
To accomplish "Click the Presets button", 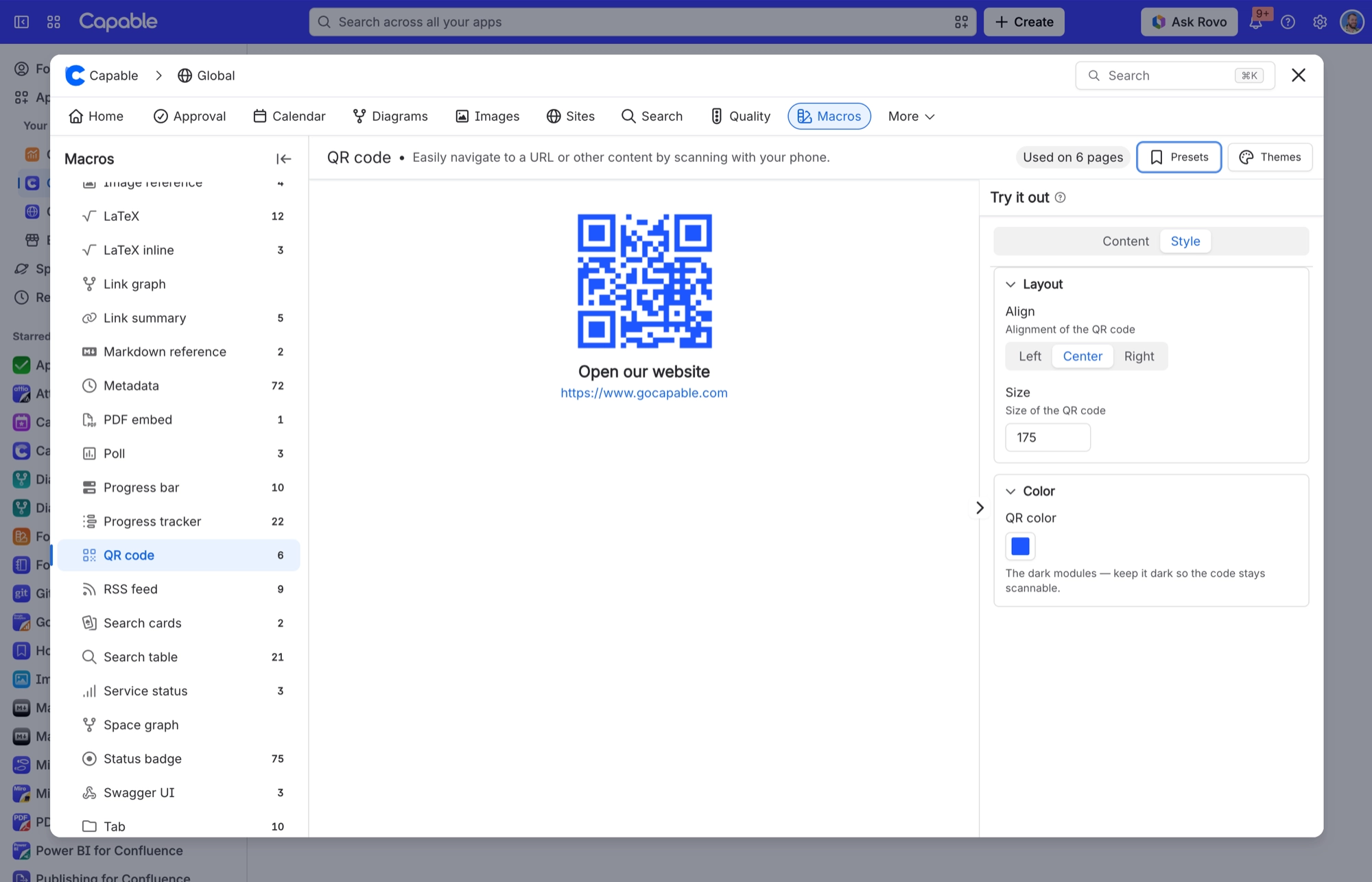I will pos(1179,157).
